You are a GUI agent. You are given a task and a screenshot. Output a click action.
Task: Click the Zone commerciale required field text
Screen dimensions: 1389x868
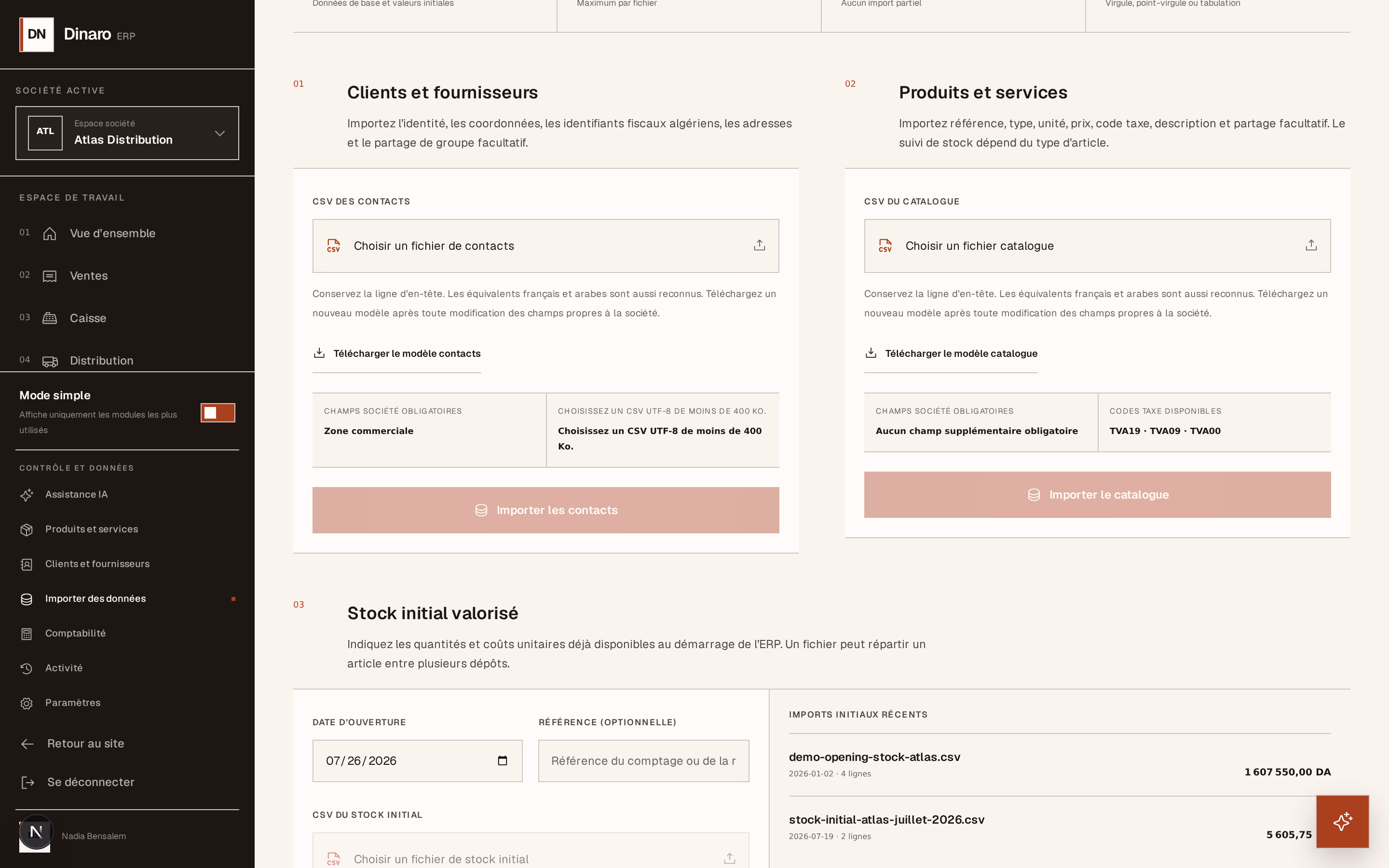pos(368,431)
